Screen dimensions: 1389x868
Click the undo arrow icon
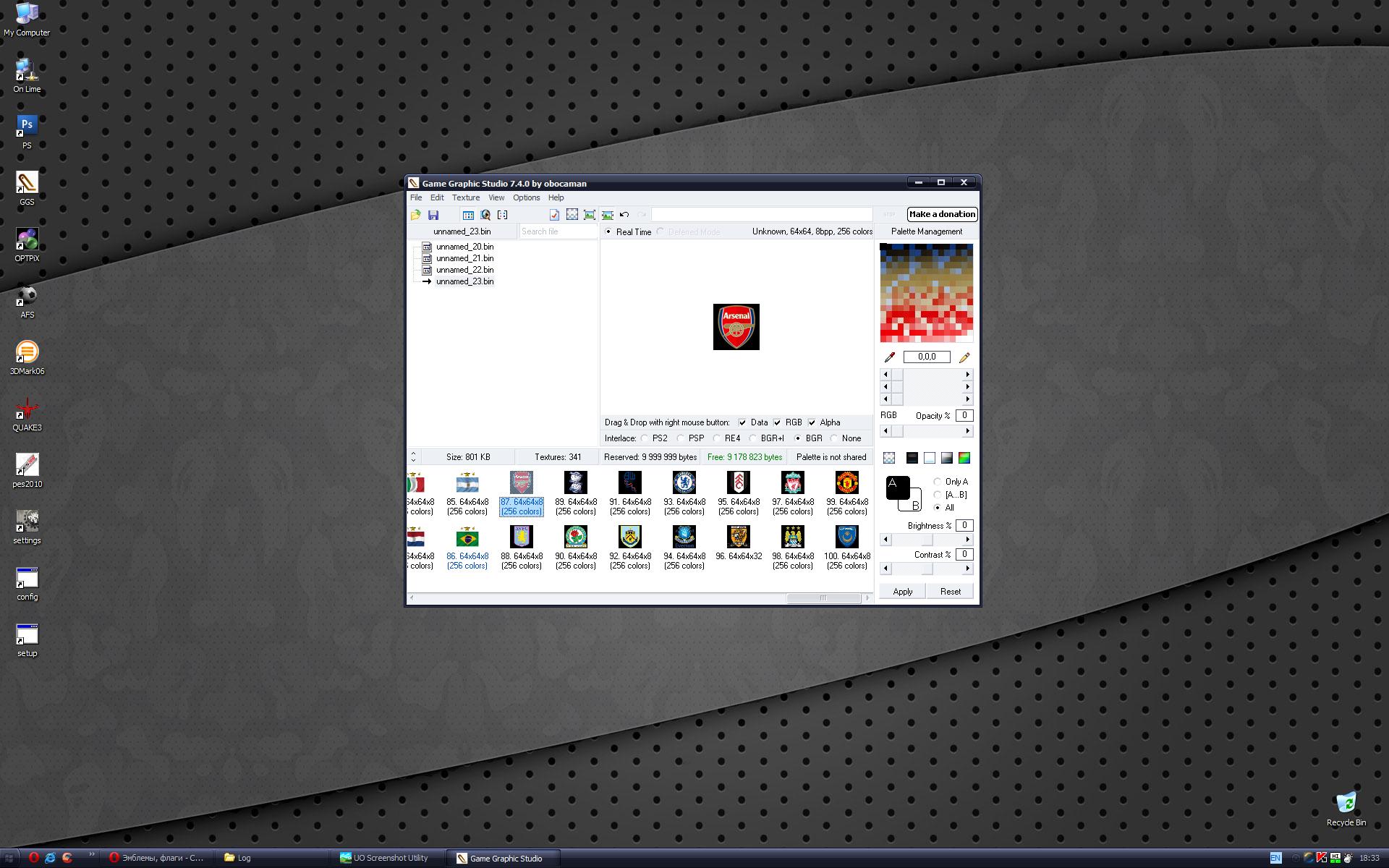[624, 215]
